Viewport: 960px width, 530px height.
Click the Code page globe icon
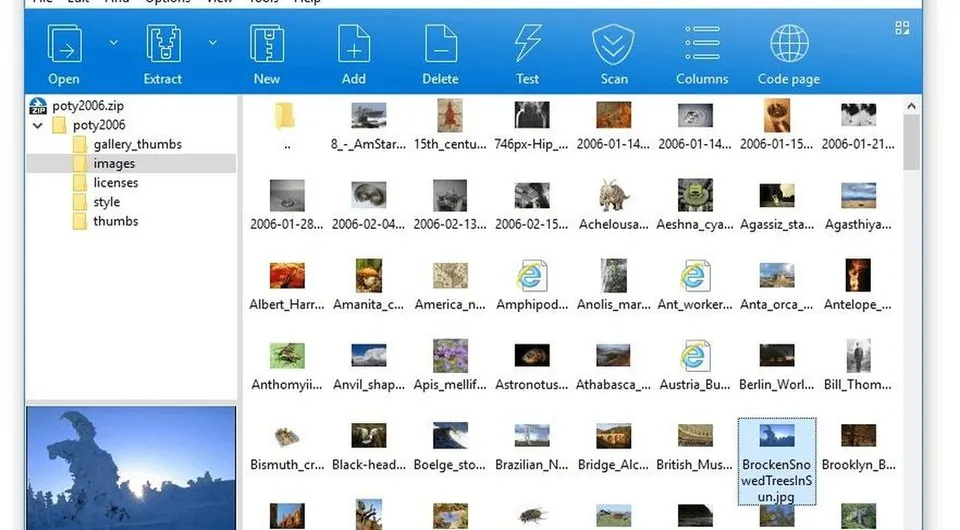point(789,44)
